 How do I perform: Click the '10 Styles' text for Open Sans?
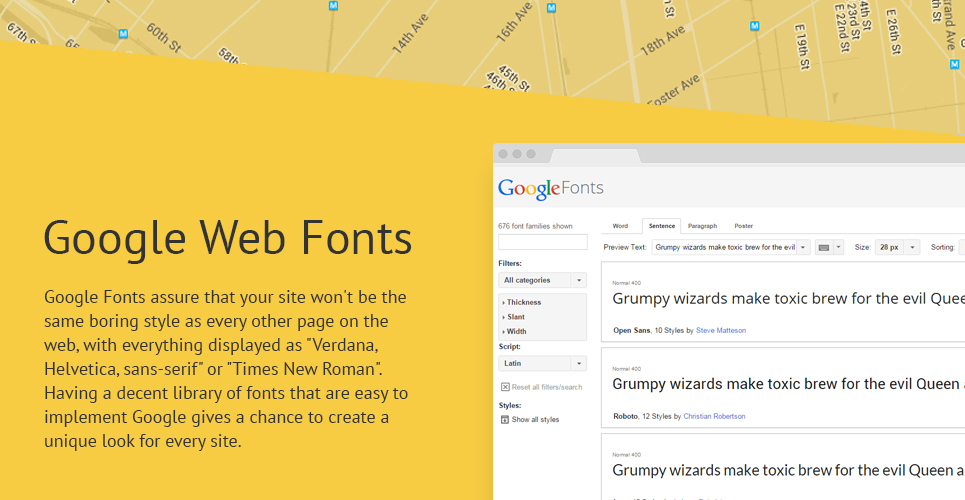(669, 331)
